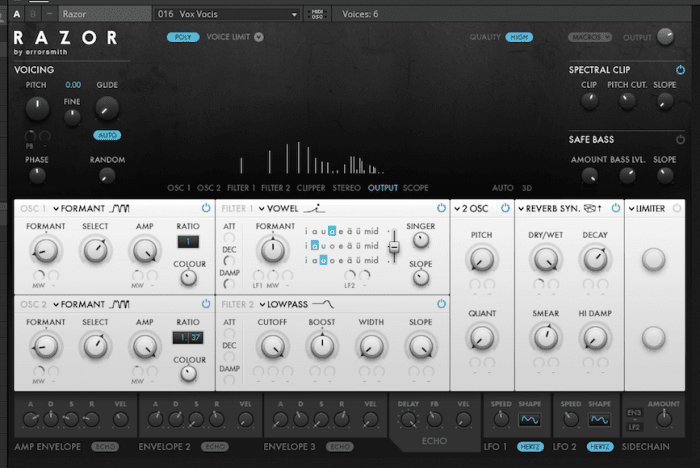Toggle ECHO for Envelope 2
The height and width of the screenshot is (468, 700).
click(x=215, y=447)
